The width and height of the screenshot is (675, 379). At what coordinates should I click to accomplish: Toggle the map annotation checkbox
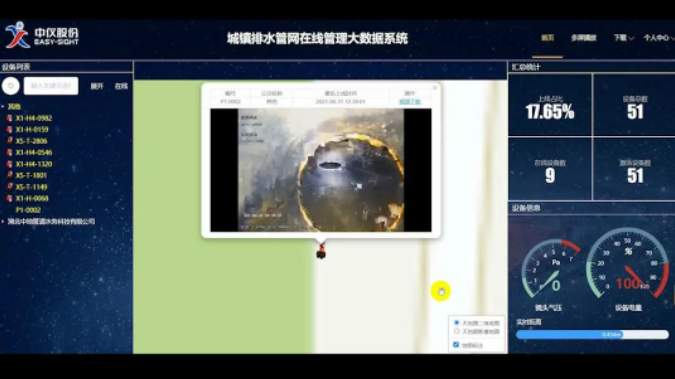[x=456, y=345]
